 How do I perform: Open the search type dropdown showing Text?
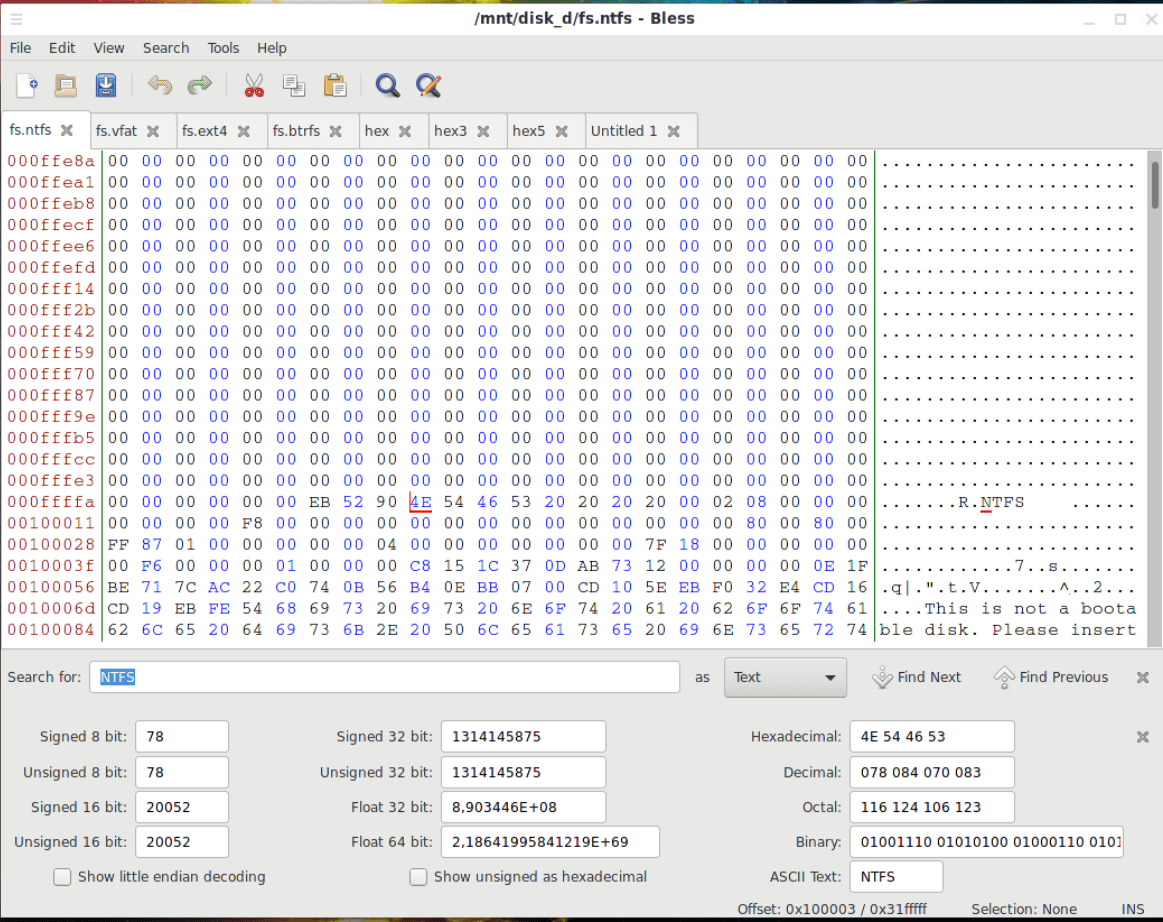click(x=785, y=677)
